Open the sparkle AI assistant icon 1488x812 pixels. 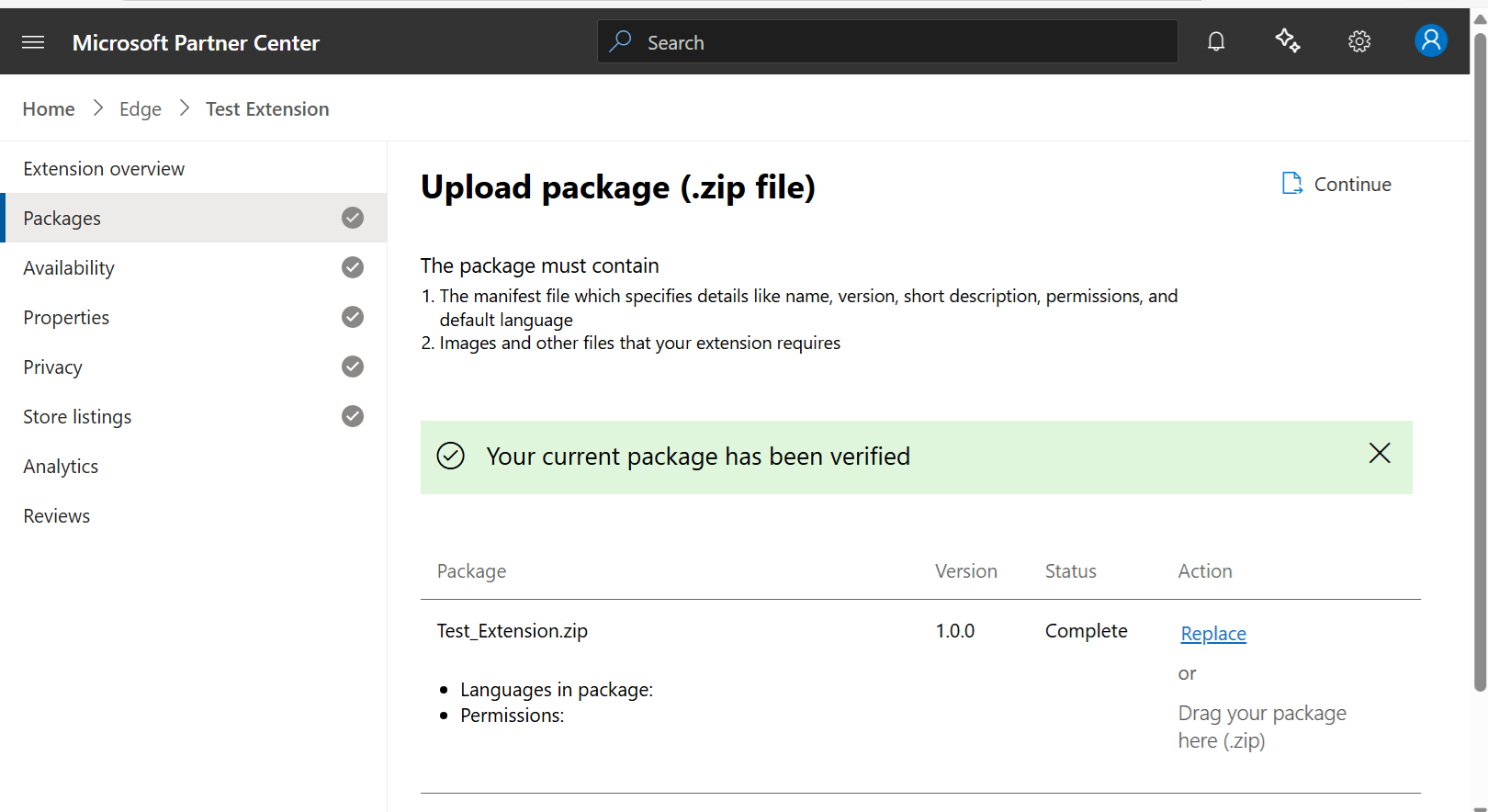pos(1288,40)
